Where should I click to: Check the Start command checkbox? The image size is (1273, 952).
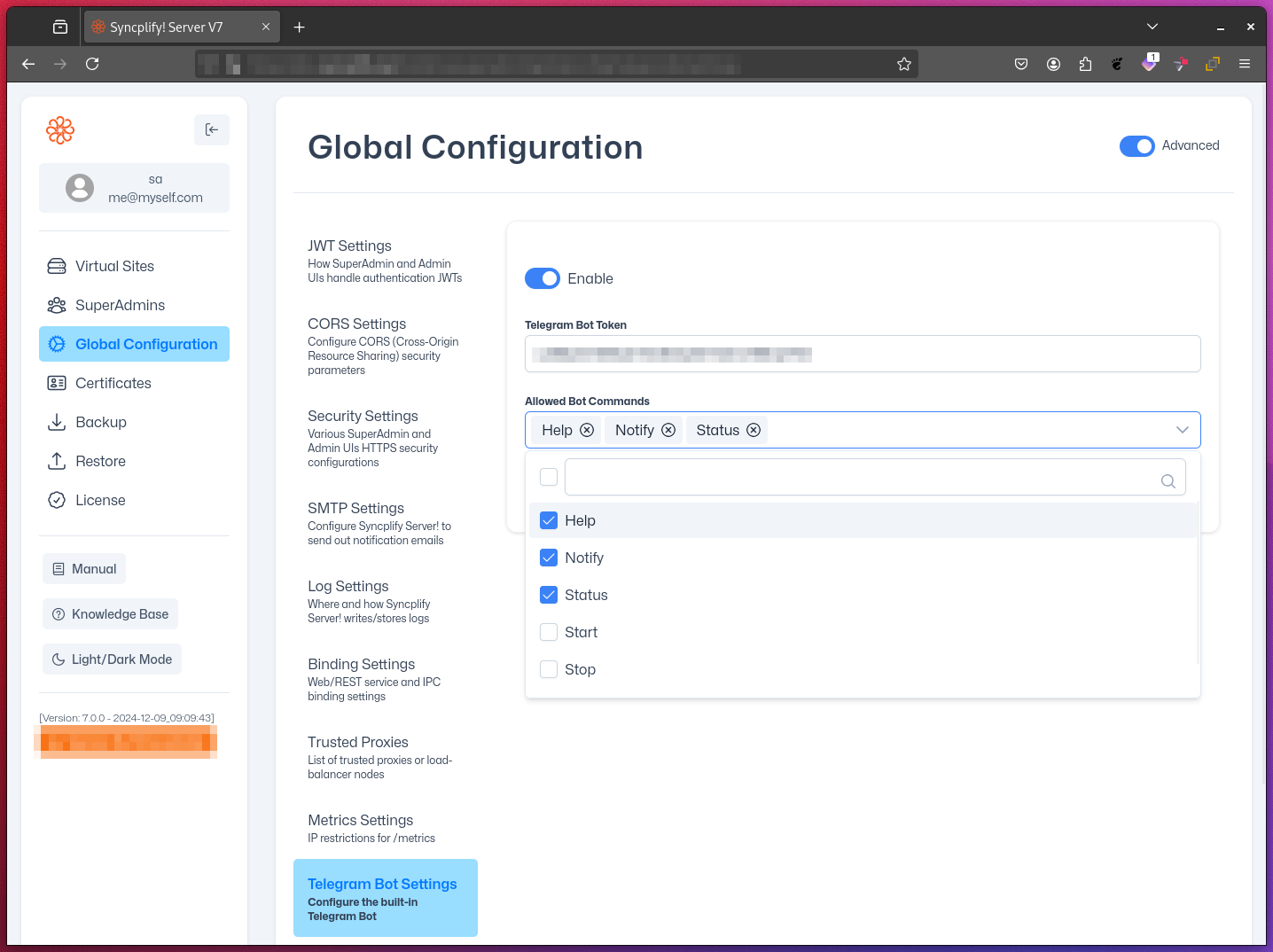click(x=549, y=632)
